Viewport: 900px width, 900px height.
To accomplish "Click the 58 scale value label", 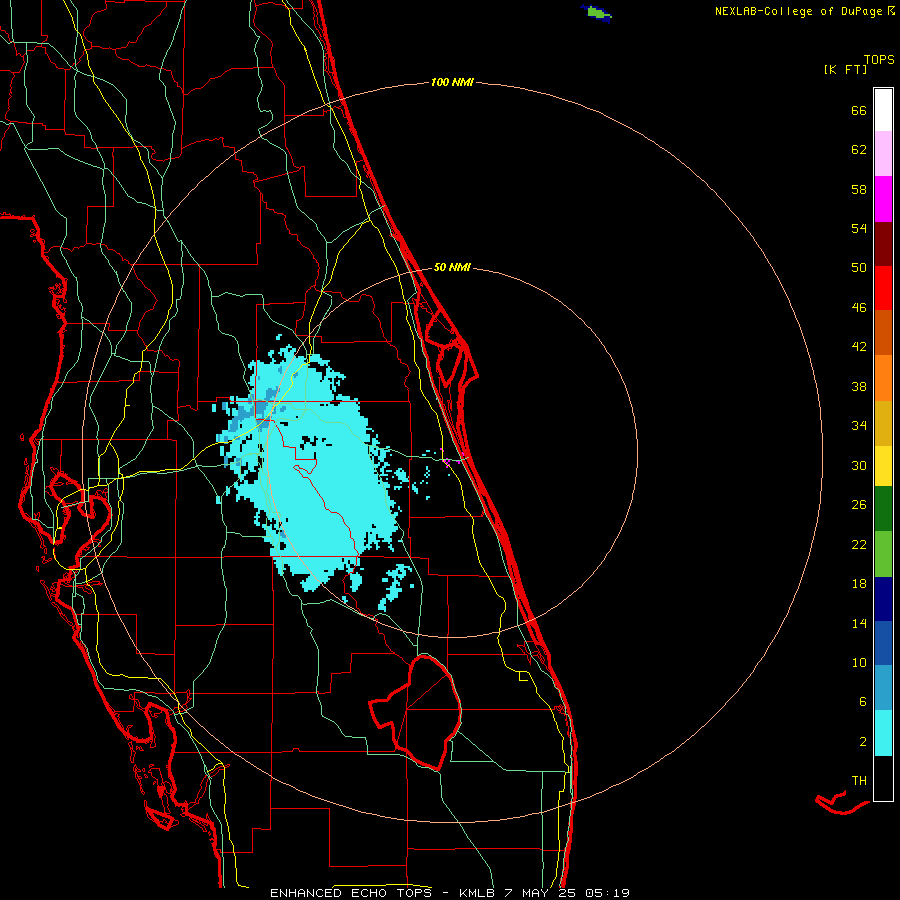I will 859,189.
